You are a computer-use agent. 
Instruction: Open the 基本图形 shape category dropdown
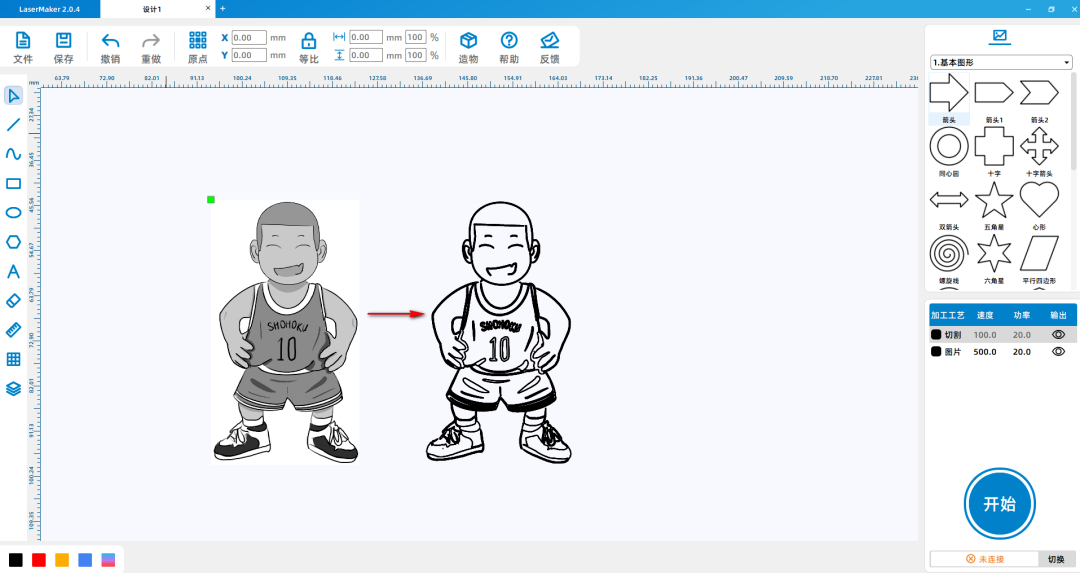pyautogui.click(x=1001, y=62)
